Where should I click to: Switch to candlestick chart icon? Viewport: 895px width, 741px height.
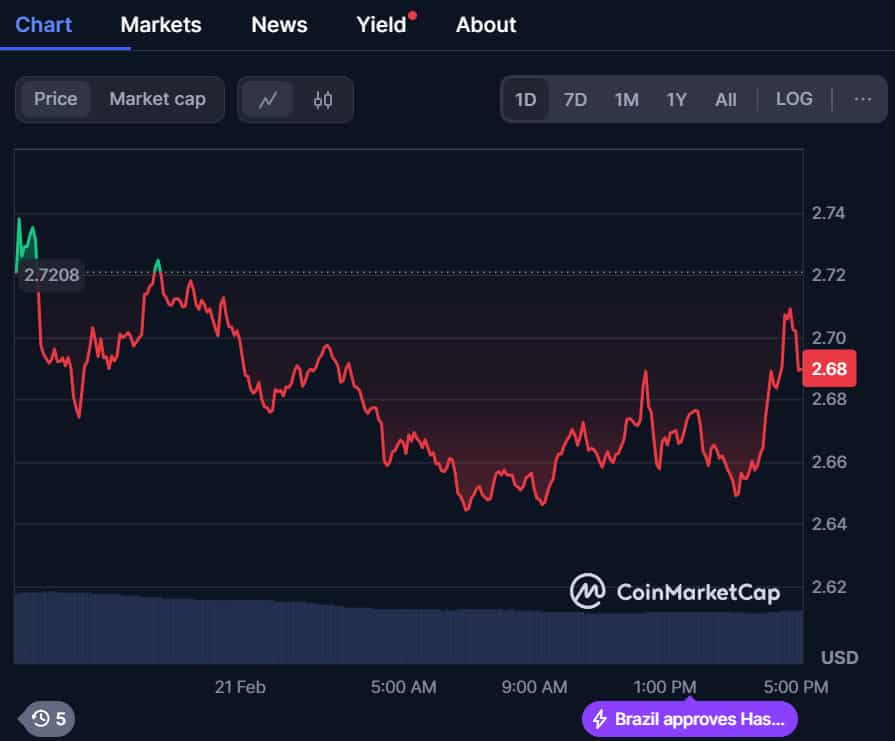click(x=322, y=99)
